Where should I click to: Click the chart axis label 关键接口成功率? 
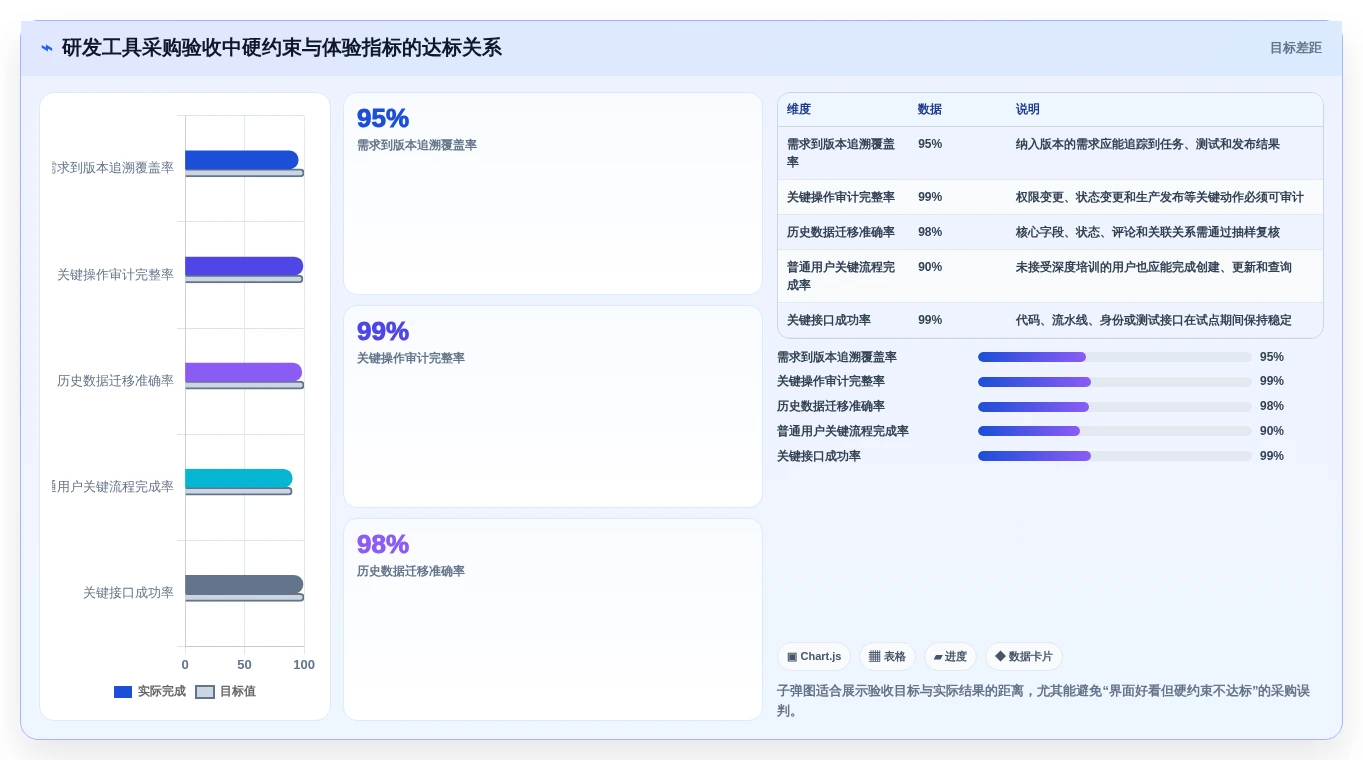[128, 593]
